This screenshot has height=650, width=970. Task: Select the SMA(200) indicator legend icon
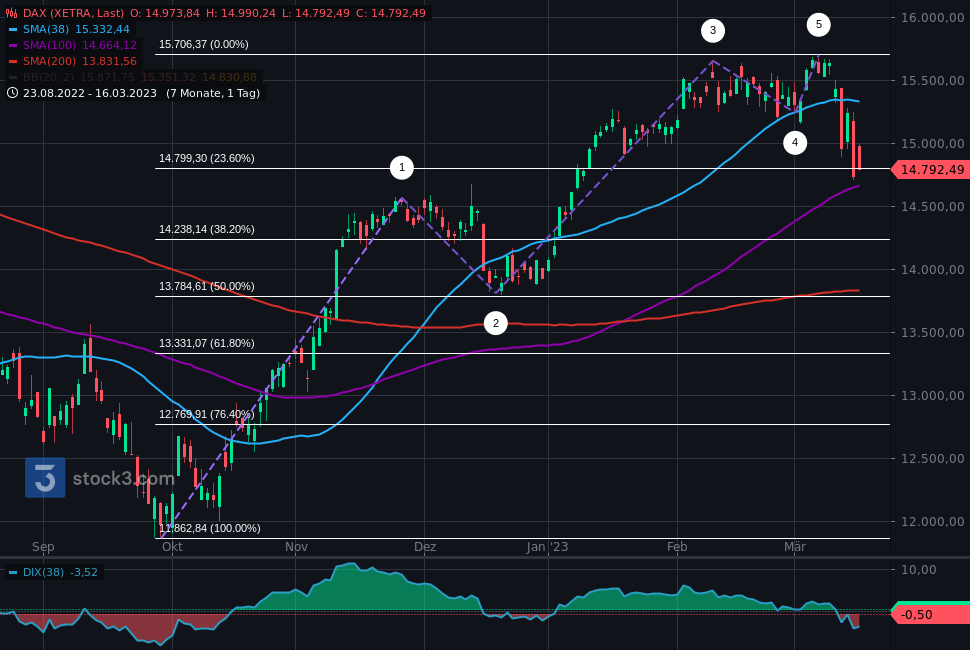click(12, 59)
